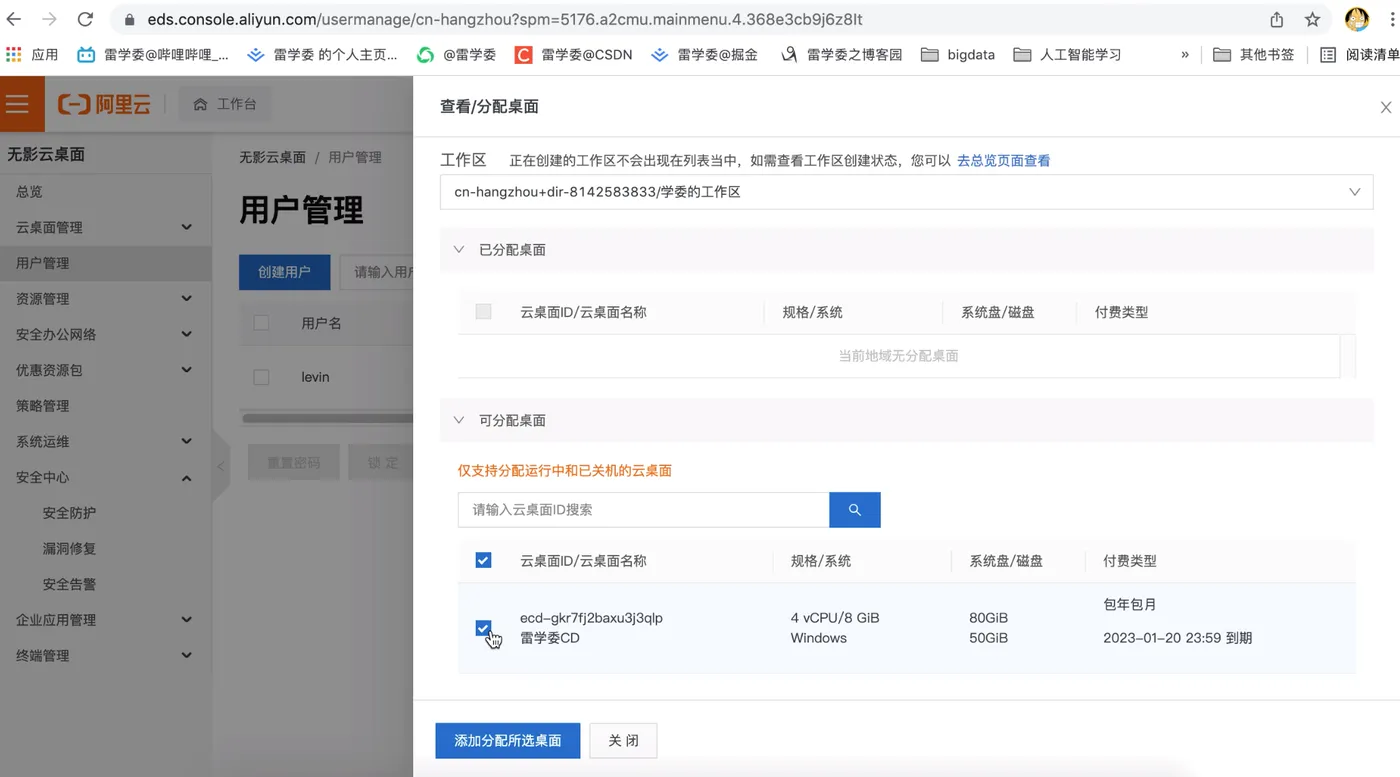Viewport: 1400px width, 777px height.
Task: Click the 雷学委CD desktop name
Action: pos(550,638)
